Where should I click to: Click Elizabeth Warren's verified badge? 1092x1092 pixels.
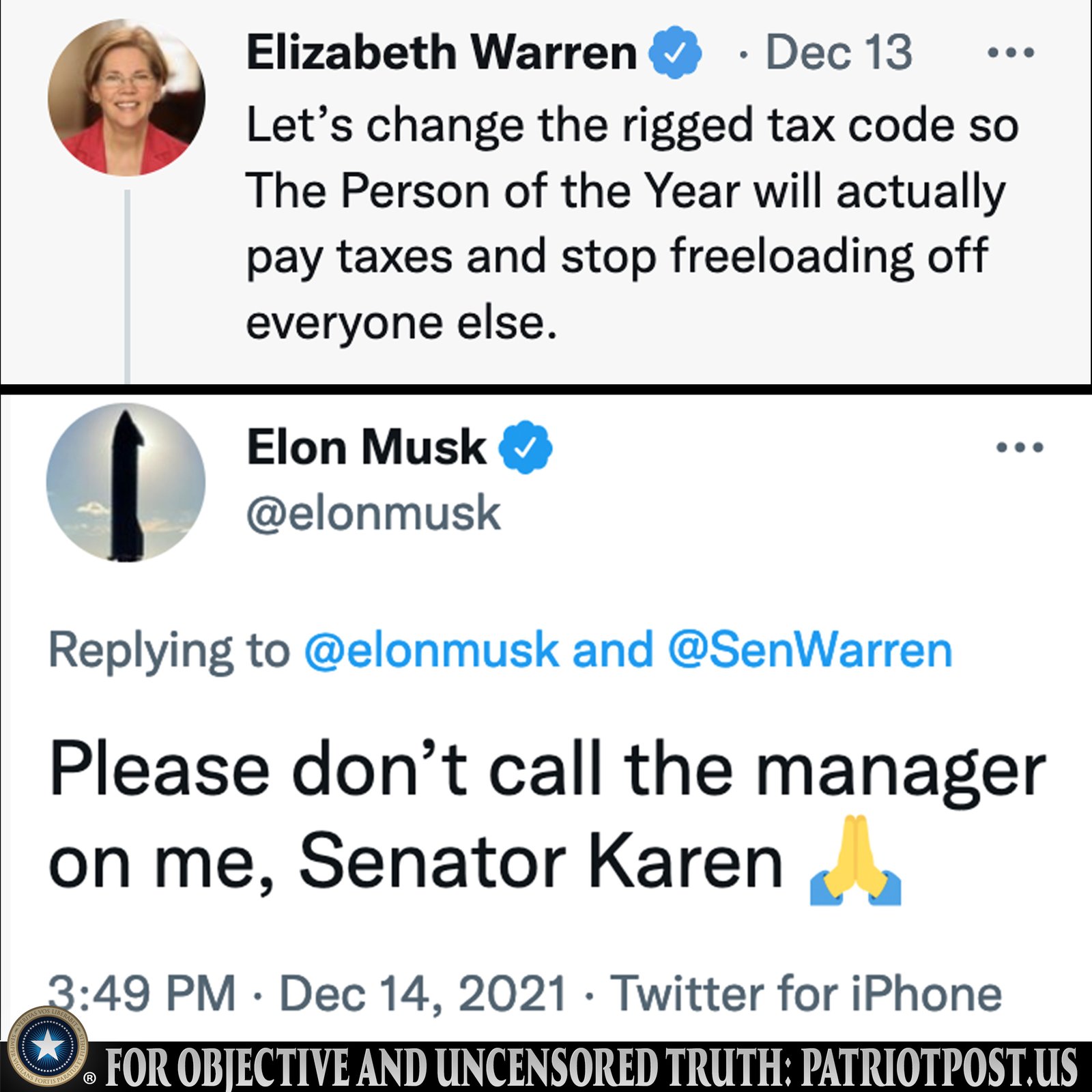(x=675, y=52)
